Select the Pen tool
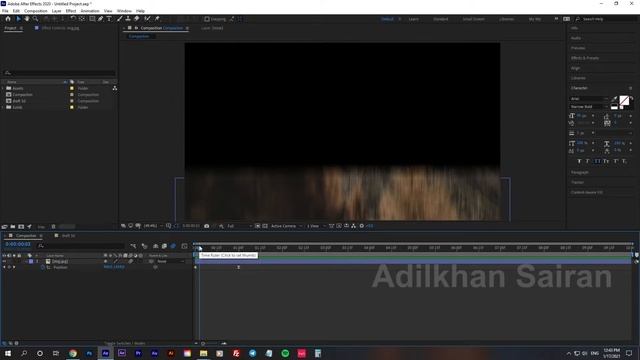This screenshot has width=640, height=360. pos(100,19)
